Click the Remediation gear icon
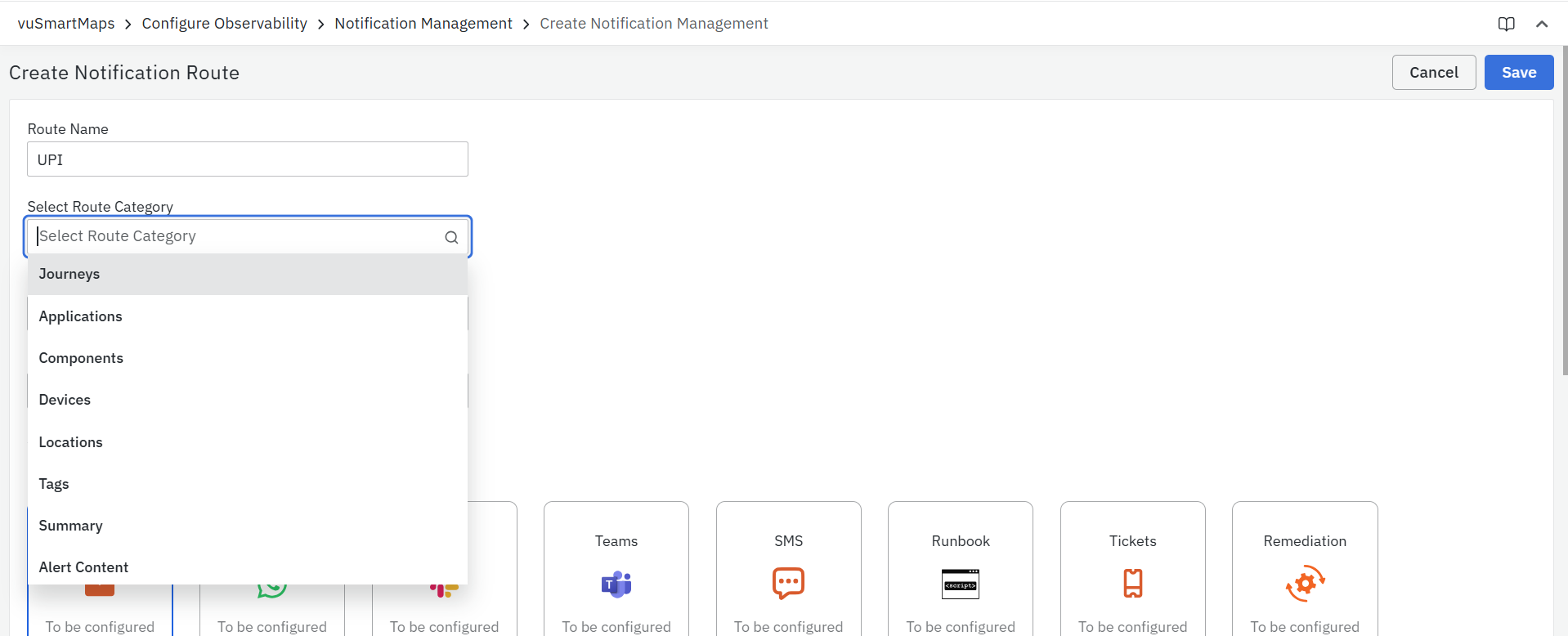Viewport: 1568px width, 636px height. 1305,584
